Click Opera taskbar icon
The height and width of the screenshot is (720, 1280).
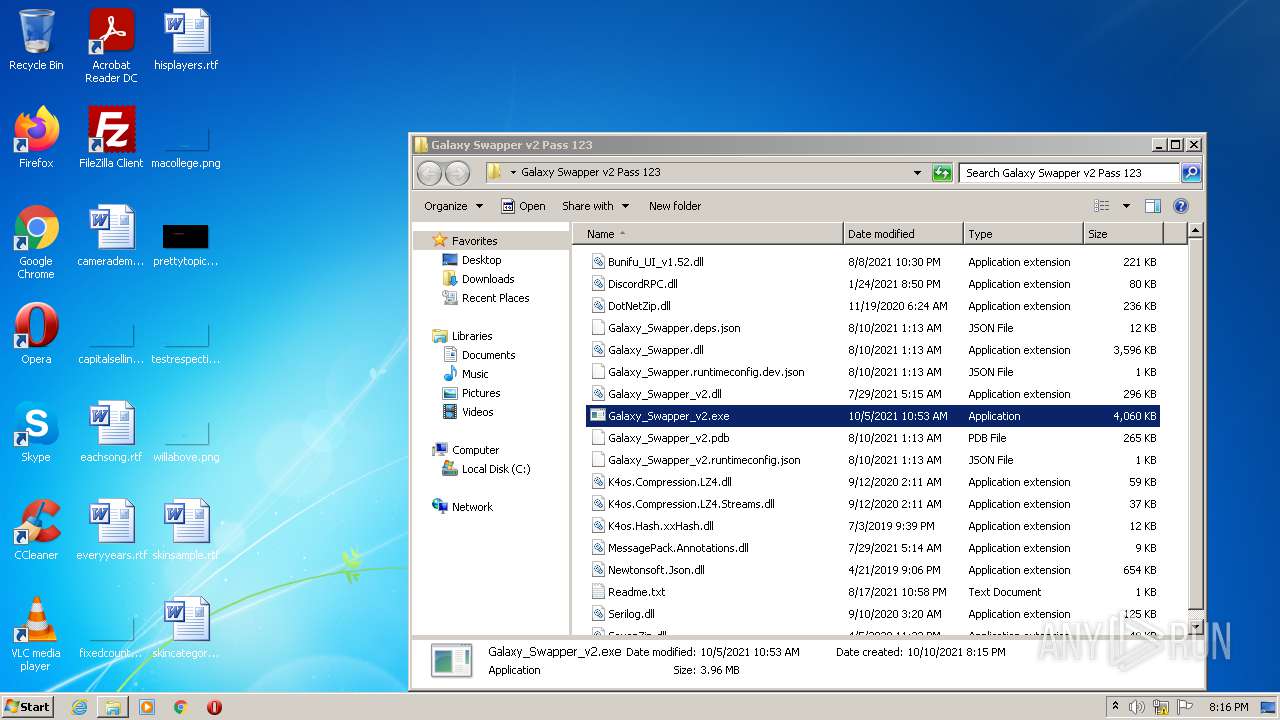(214, 707)
